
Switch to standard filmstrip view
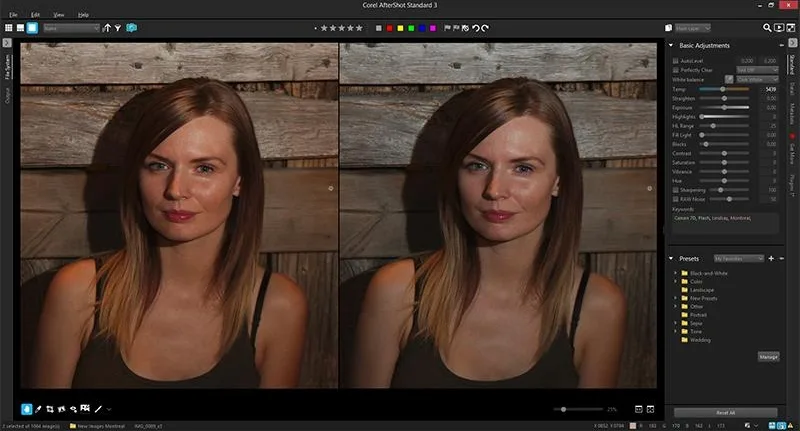tap(20, 28)
